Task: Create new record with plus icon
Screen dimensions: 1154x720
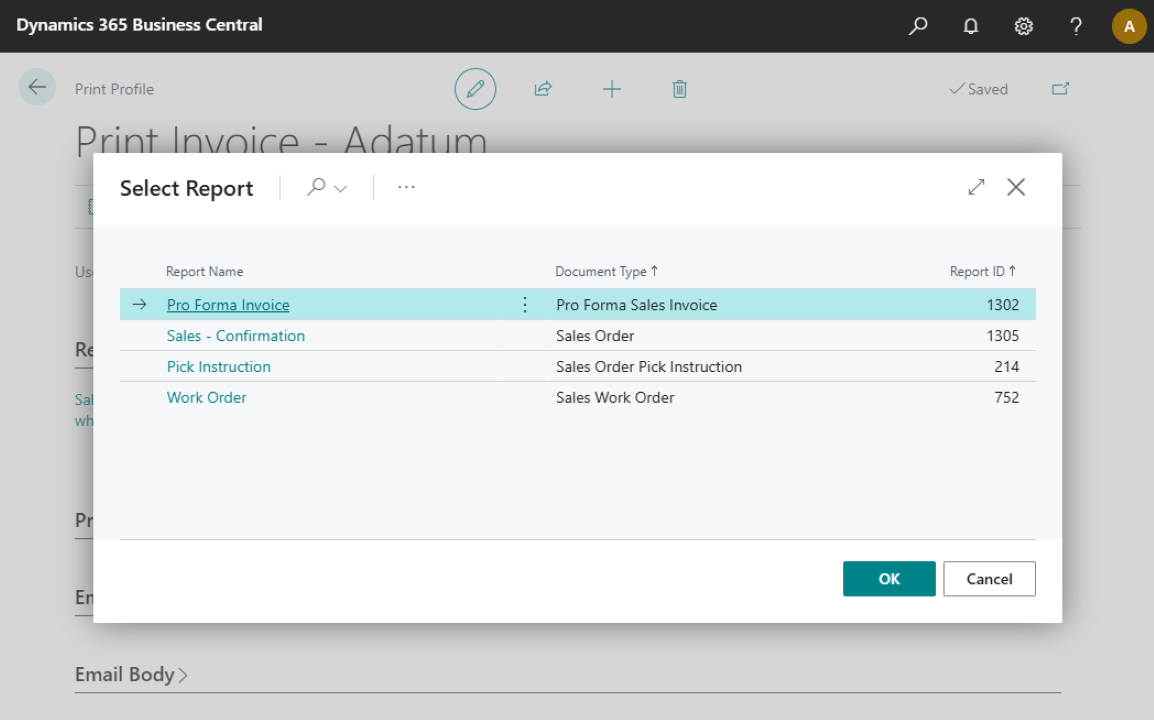Action: click(x=612, y=89)
